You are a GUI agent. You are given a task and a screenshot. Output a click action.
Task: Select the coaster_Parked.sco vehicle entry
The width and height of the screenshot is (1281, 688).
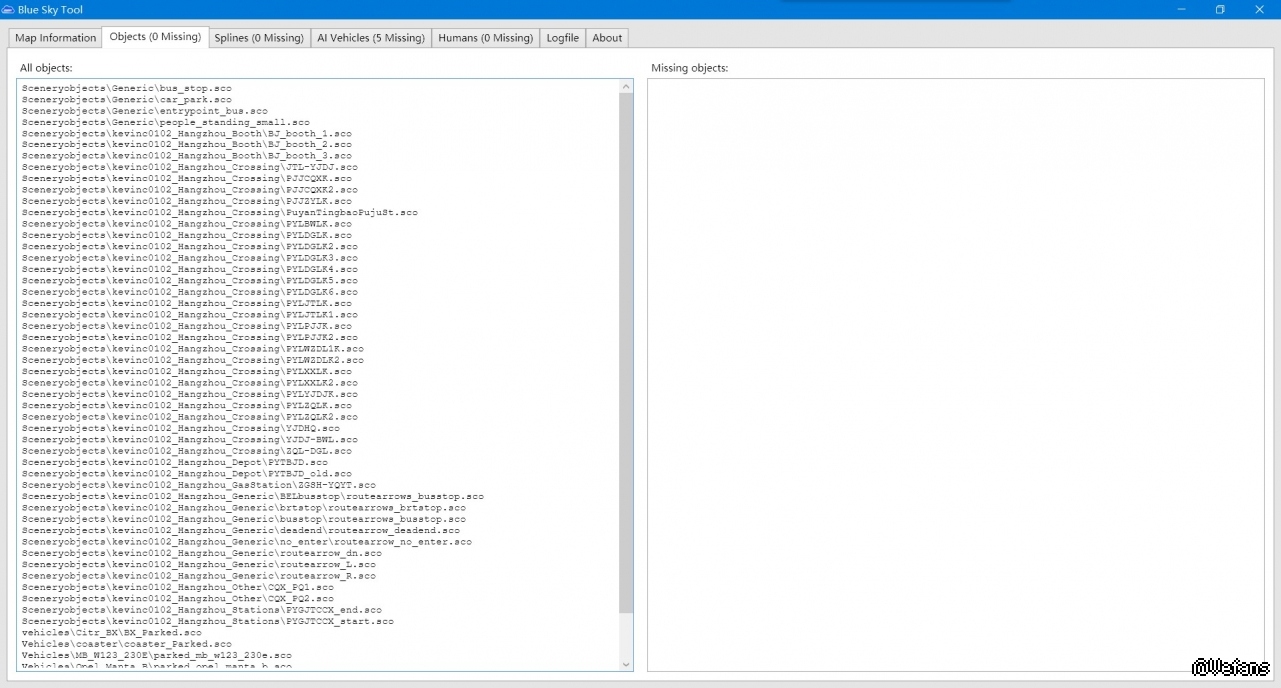pos(126,645)
